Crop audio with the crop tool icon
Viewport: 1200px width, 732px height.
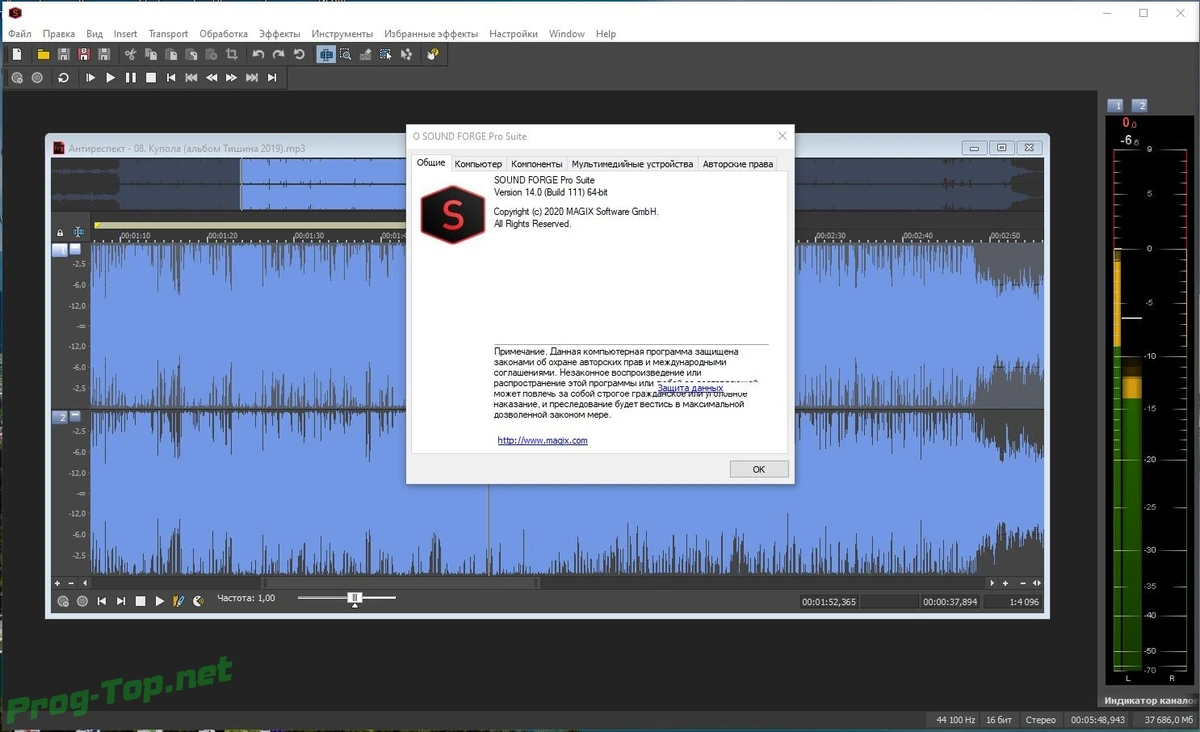[231, 54]
